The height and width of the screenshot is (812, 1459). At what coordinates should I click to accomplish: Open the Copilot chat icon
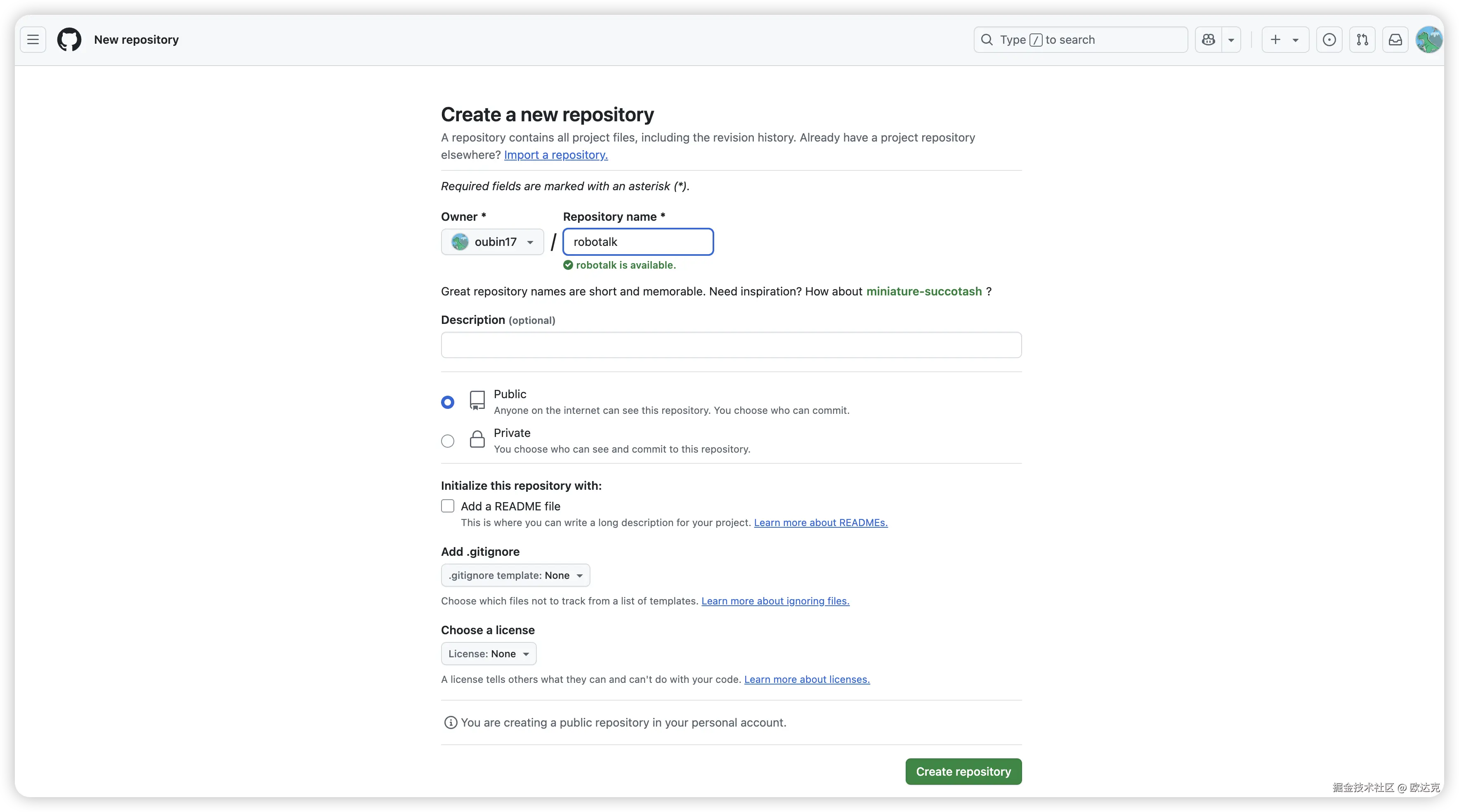point(1208,40)
